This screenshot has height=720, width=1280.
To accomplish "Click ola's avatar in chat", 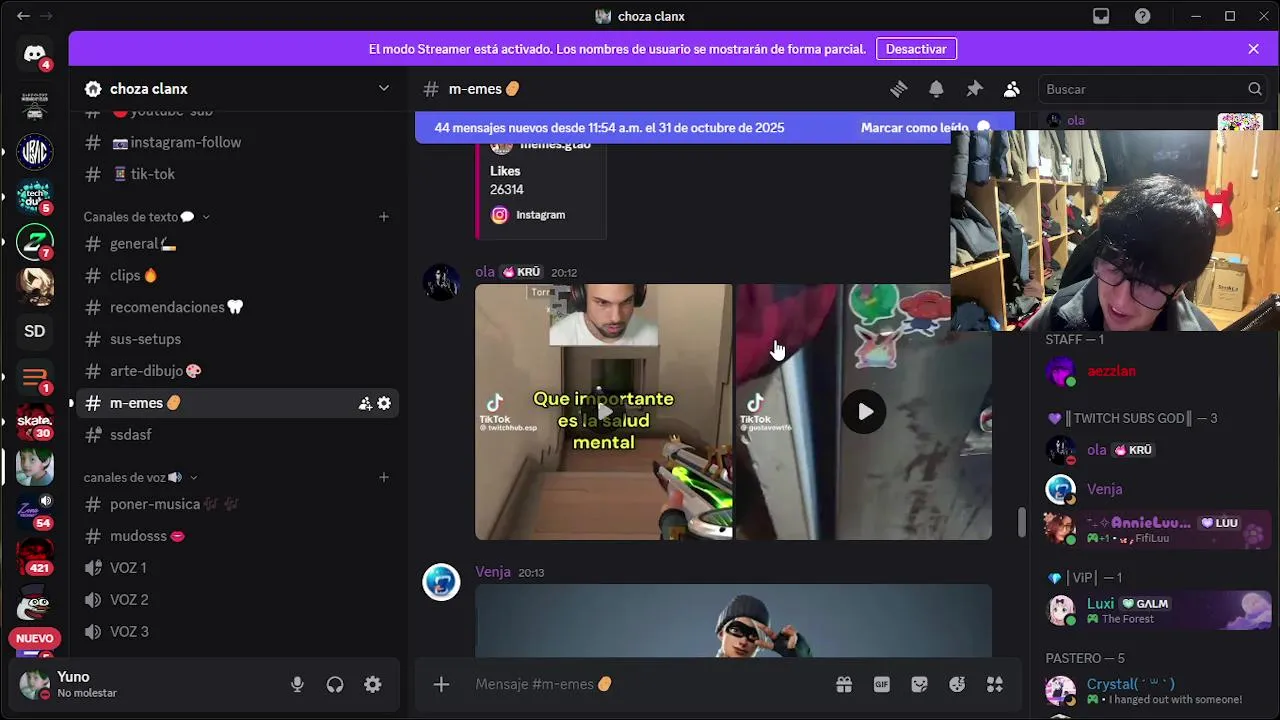I will 441,283.
